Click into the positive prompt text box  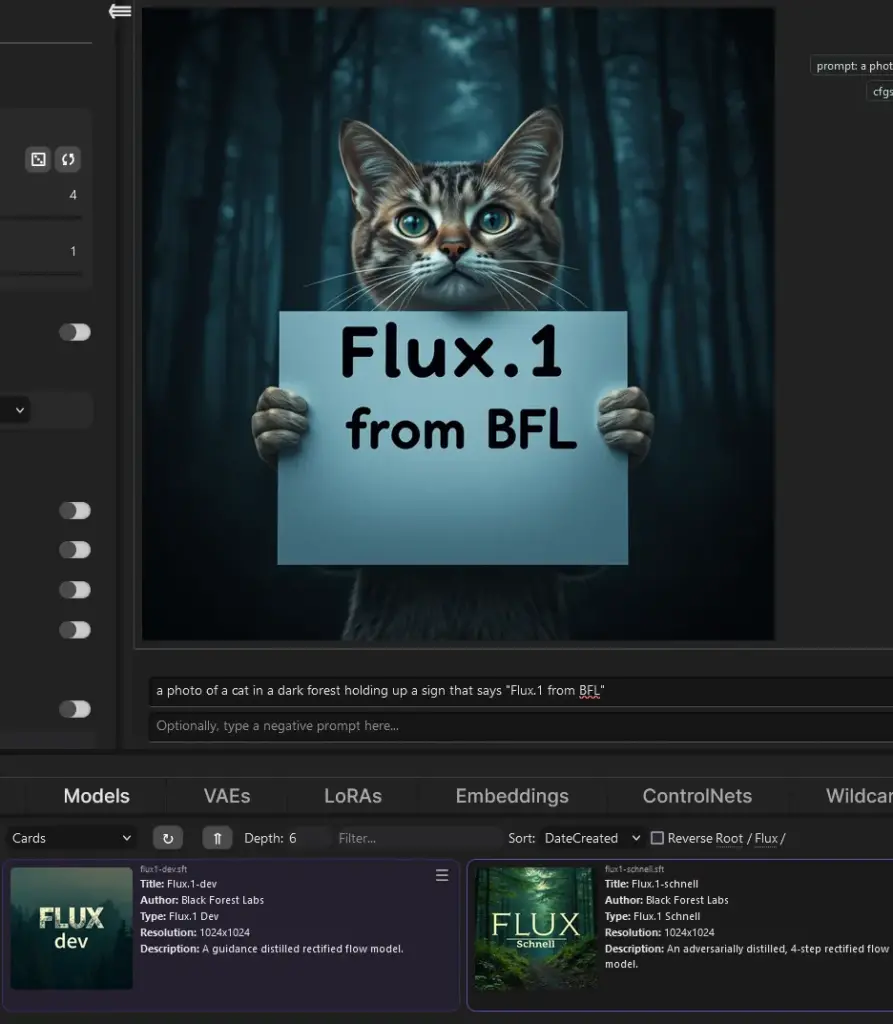click(521, 691)
